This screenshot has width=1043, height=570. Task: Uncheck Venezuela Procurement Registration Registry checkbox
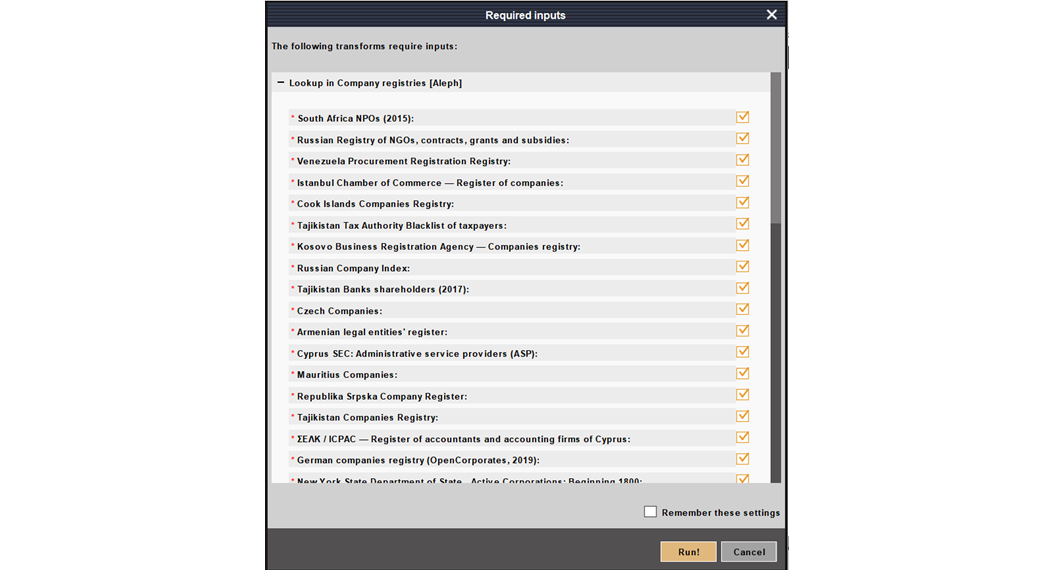coord(742,160)
